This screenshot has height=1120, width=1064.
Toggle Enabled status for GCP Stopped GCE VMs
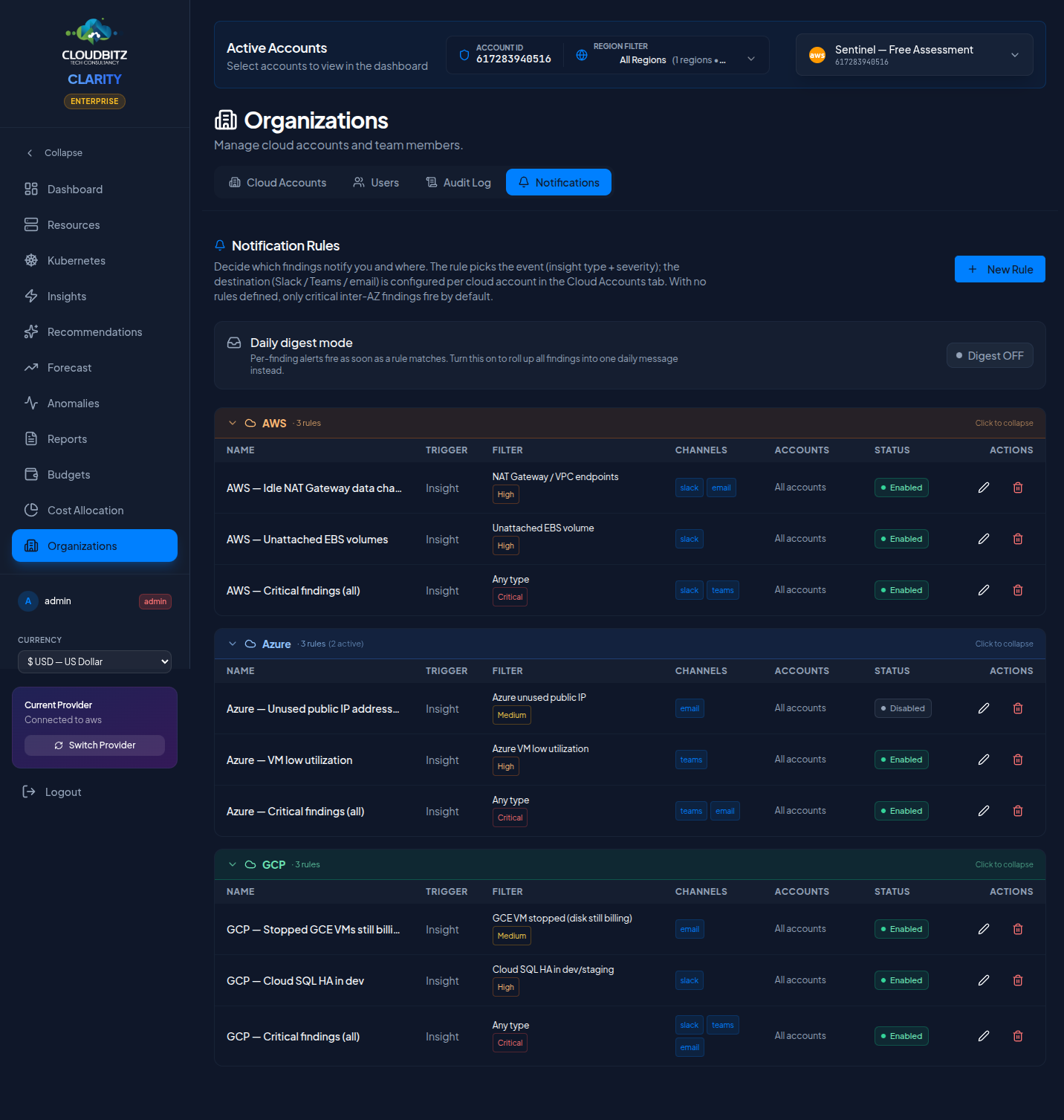pyautogui.click(x=901, y=929)
